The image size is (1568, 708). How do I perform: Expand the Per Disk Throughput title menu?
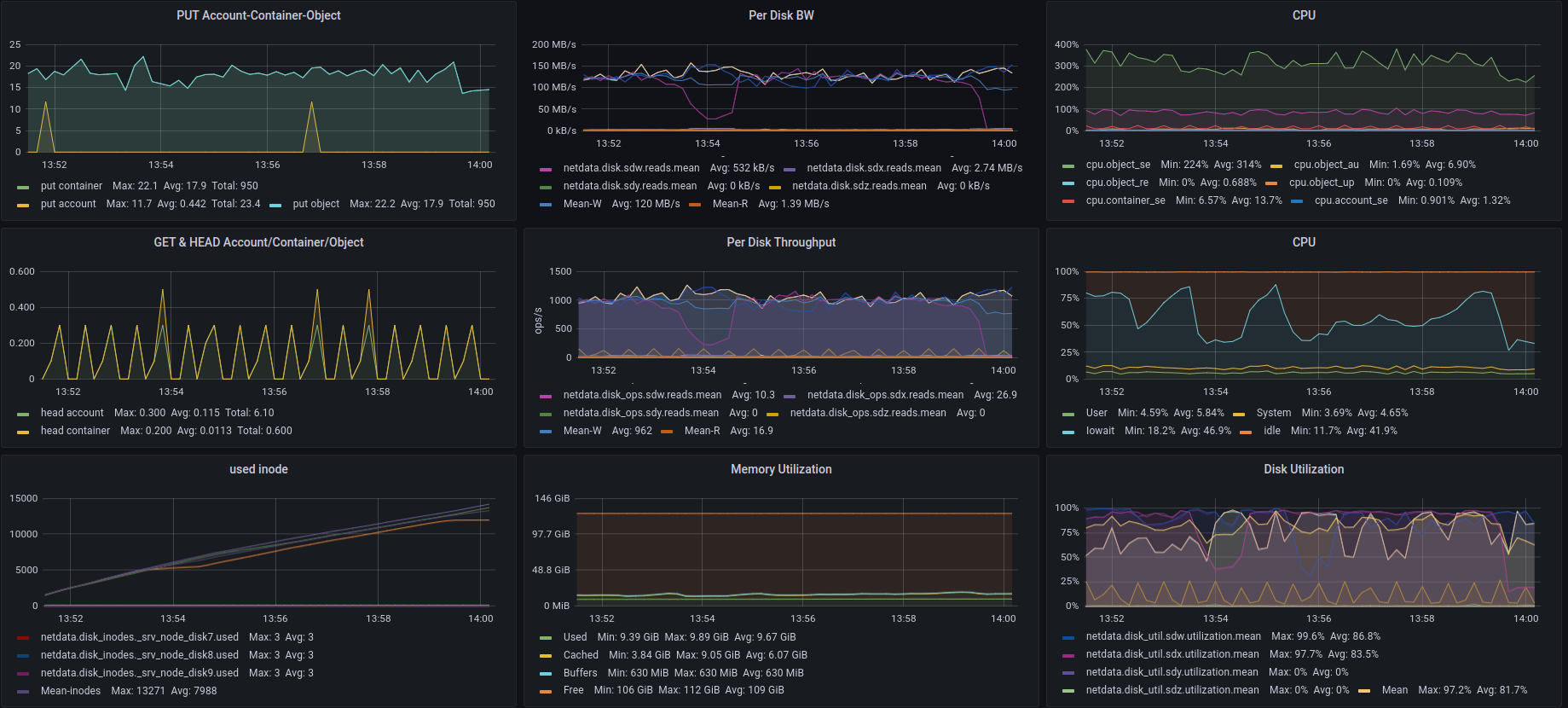tap(781, 242)
